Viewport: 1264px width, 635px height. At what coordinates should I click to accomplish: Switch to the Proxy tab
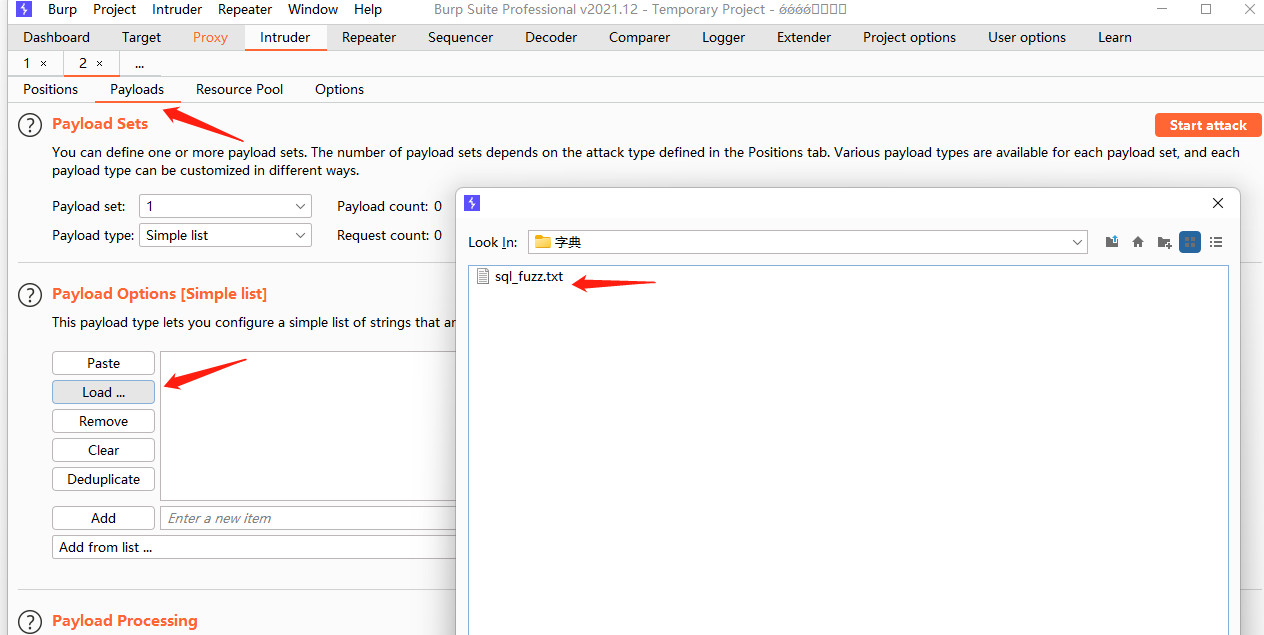click(x=210, y=37)
